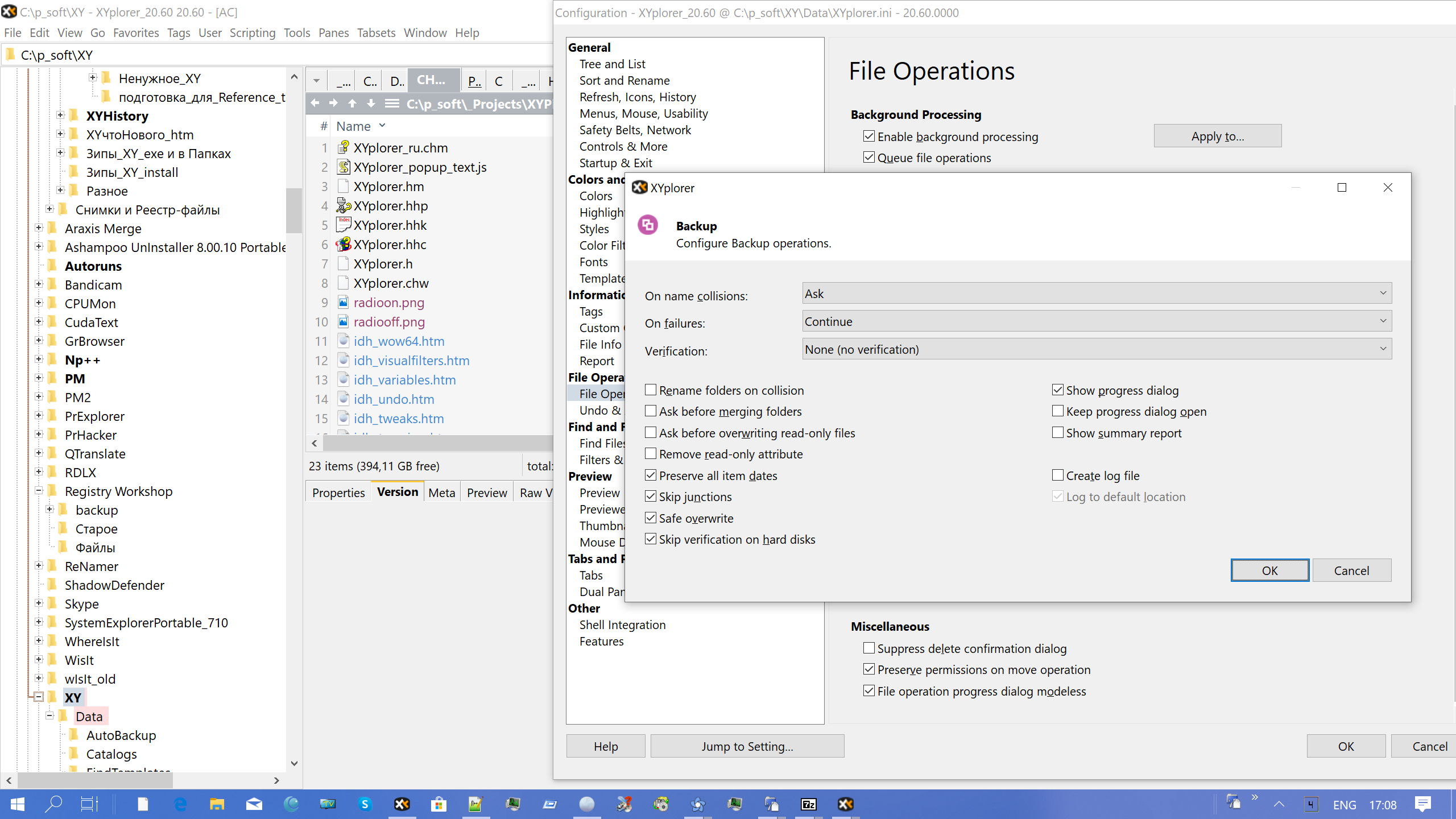Click the folder icon in the address bar

(x=10, y=55)
